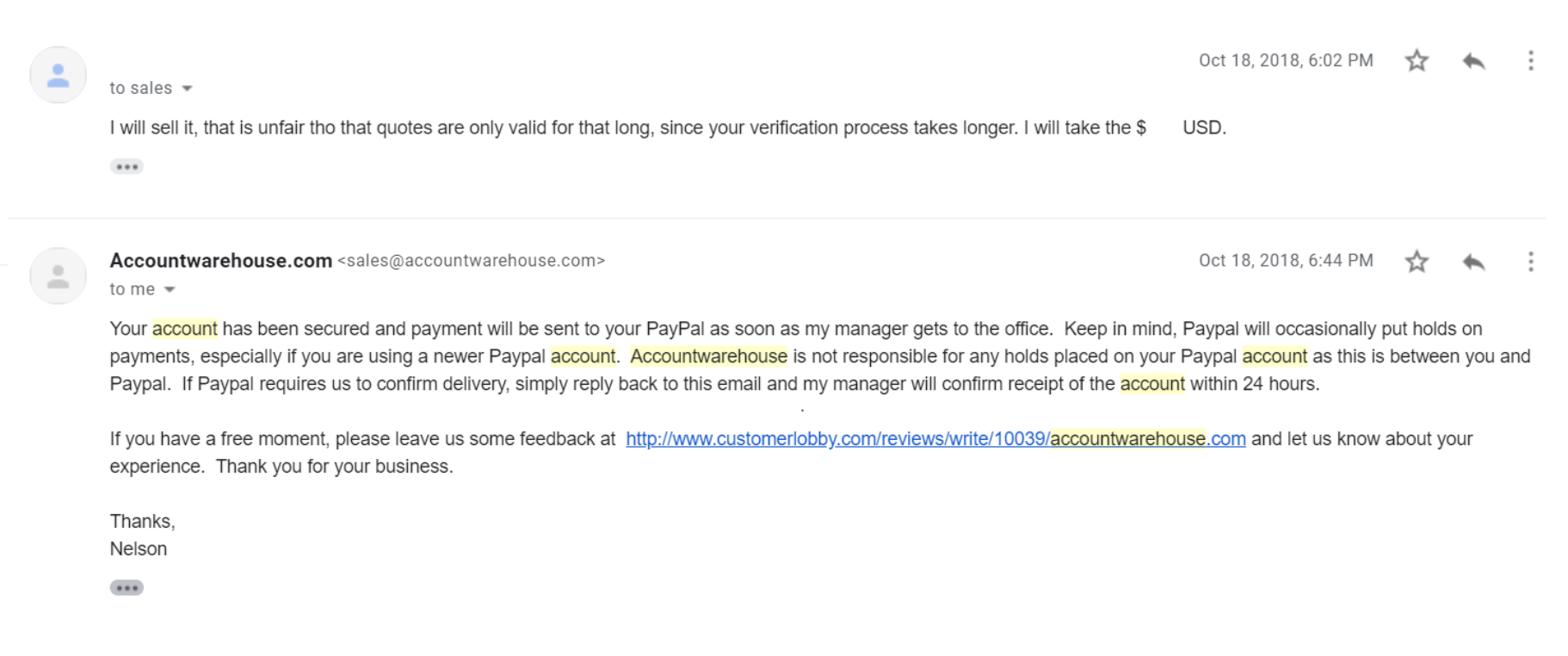Viewport: 1568px width, 656px height.
Task: Reply to the 6:02 PM message
Action: (x=1473, y=60)
